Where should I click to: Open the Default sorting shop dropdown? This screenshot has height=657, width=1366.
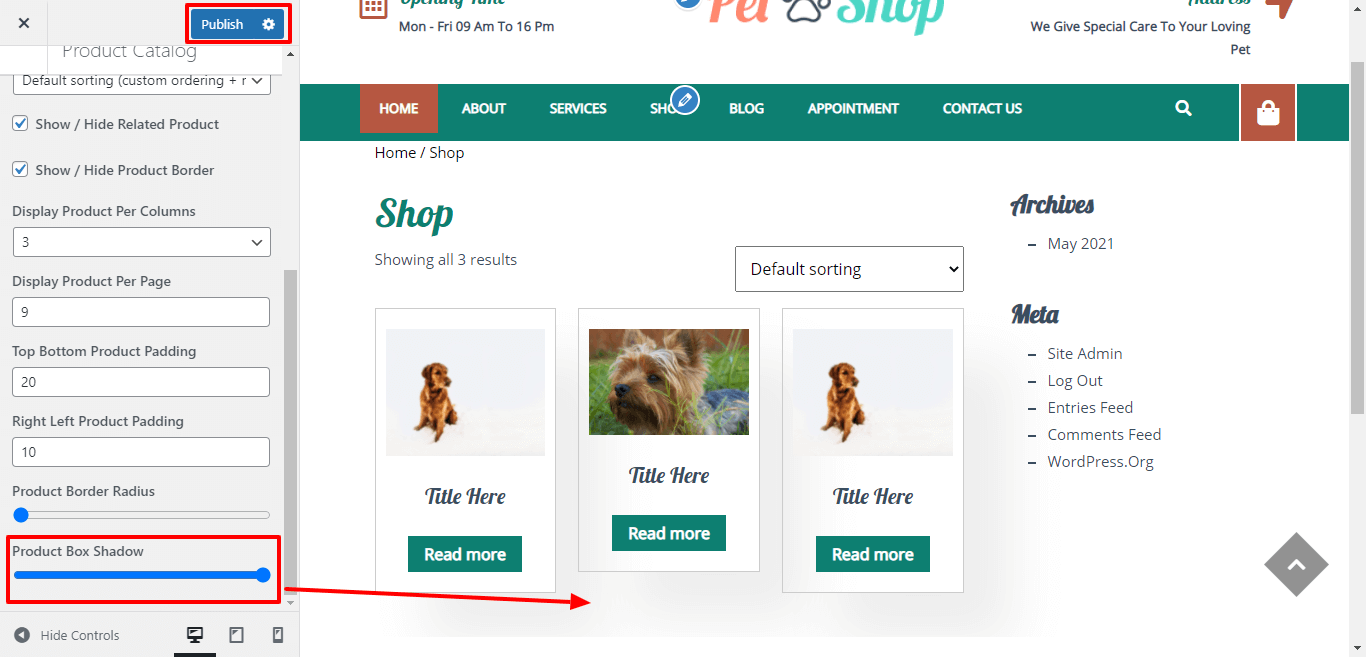point(849,269)
